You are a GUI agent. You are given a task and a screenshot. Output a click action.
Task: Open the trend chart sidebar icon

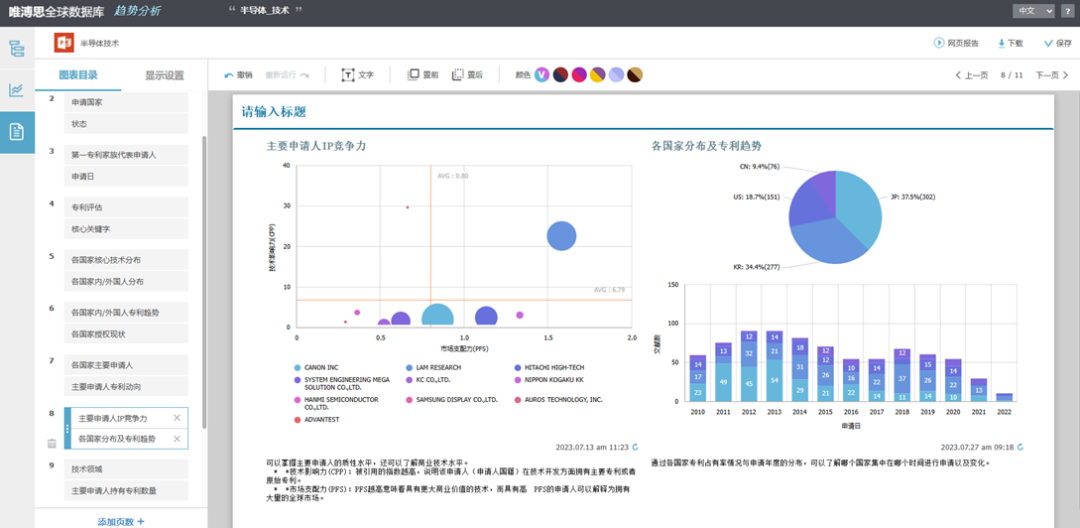[17, 89]
